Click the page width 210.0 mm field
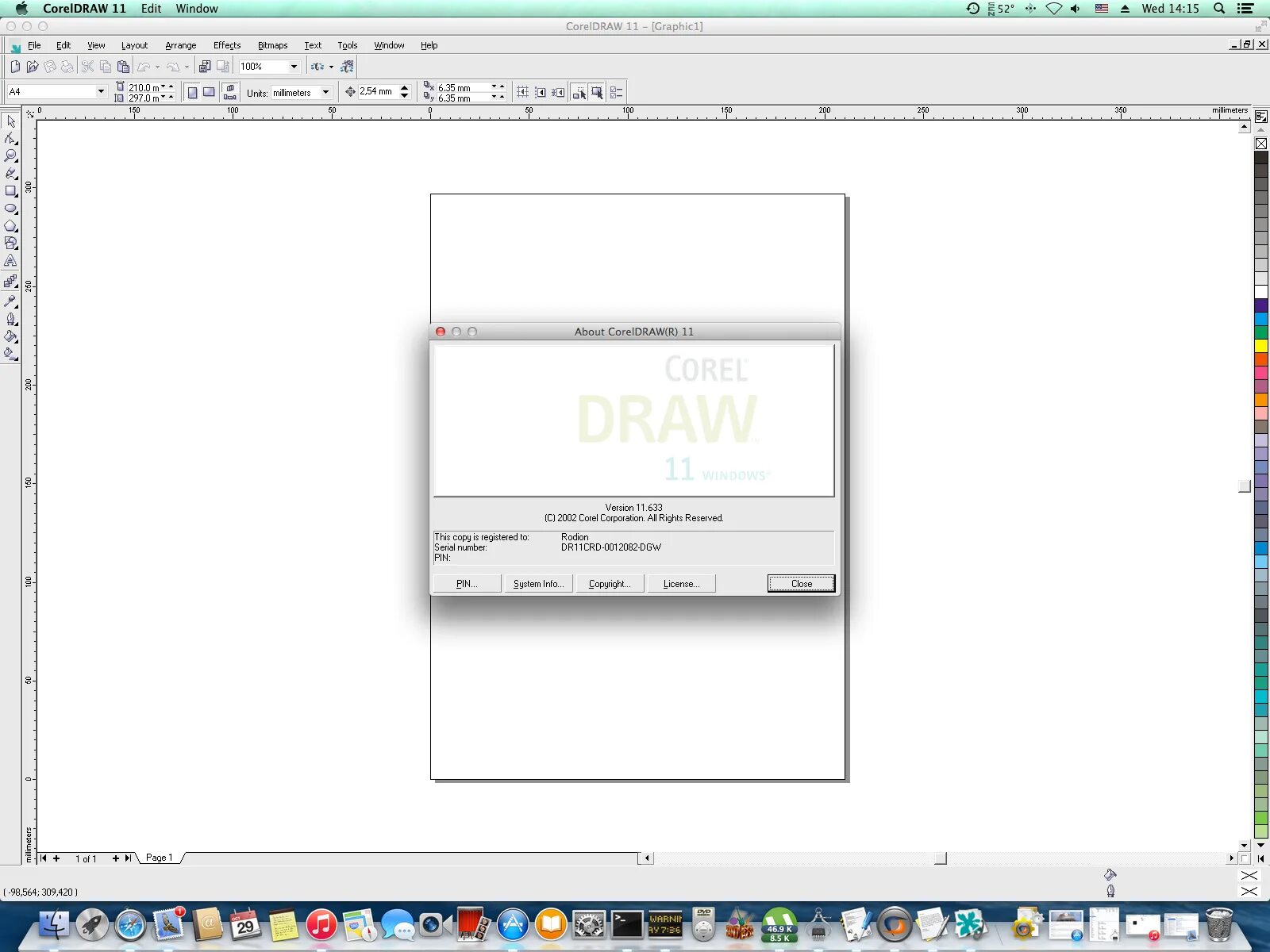The image size is (1270, 952). (144, 87)
